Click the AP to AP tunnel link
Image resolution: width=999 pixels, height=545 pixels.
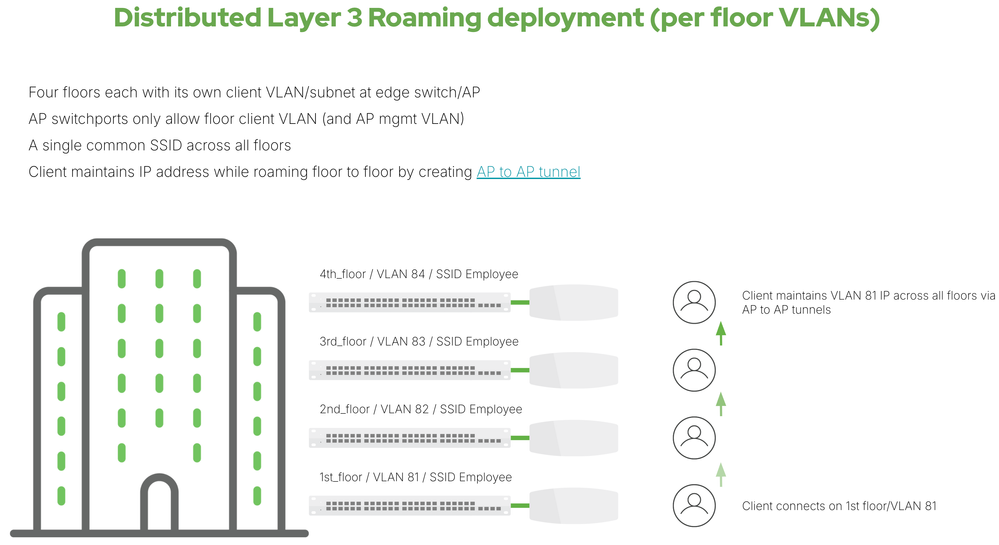528,172
